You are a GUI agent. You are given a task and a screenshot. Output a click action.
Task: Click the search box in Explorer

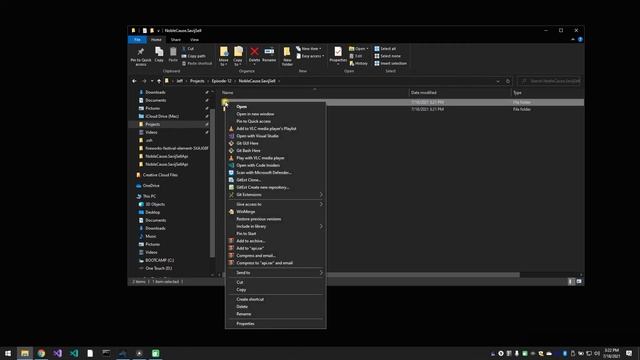click(x=549, y=81)
